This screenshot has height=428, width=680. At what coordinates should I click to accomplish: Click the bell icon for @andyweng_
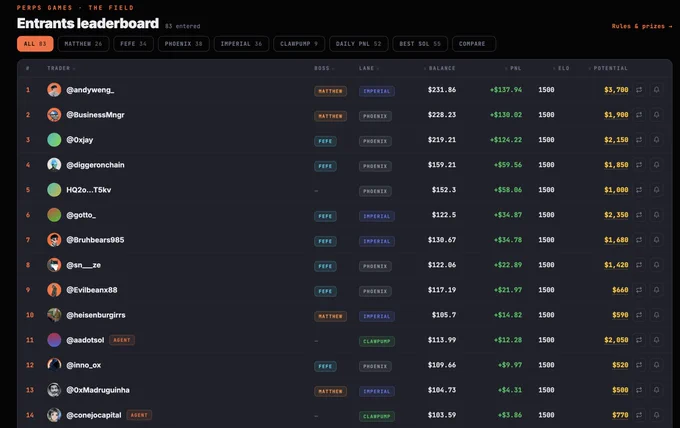[657, 90]
